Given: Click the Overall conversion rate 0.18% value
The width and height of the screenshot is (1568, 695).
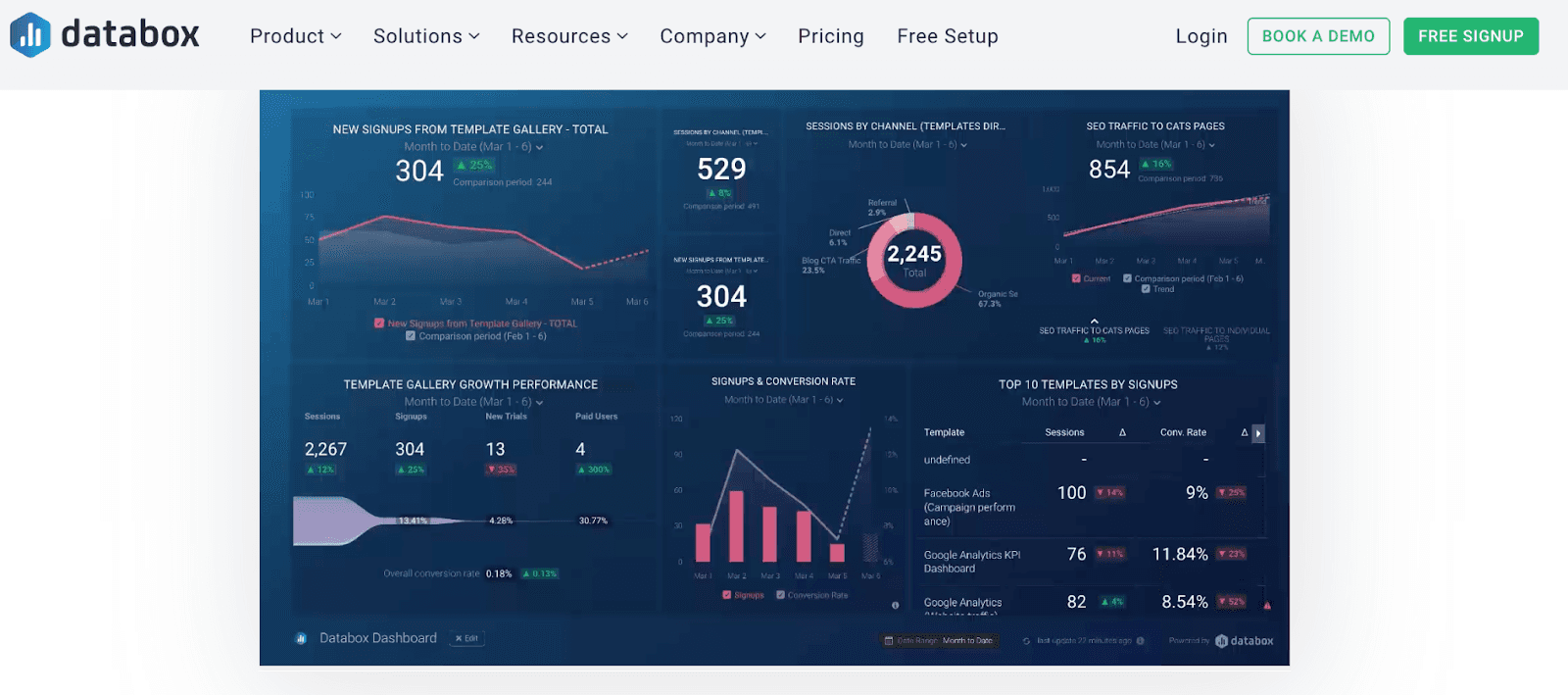Looking at the screenshot, I should point(499,574).
